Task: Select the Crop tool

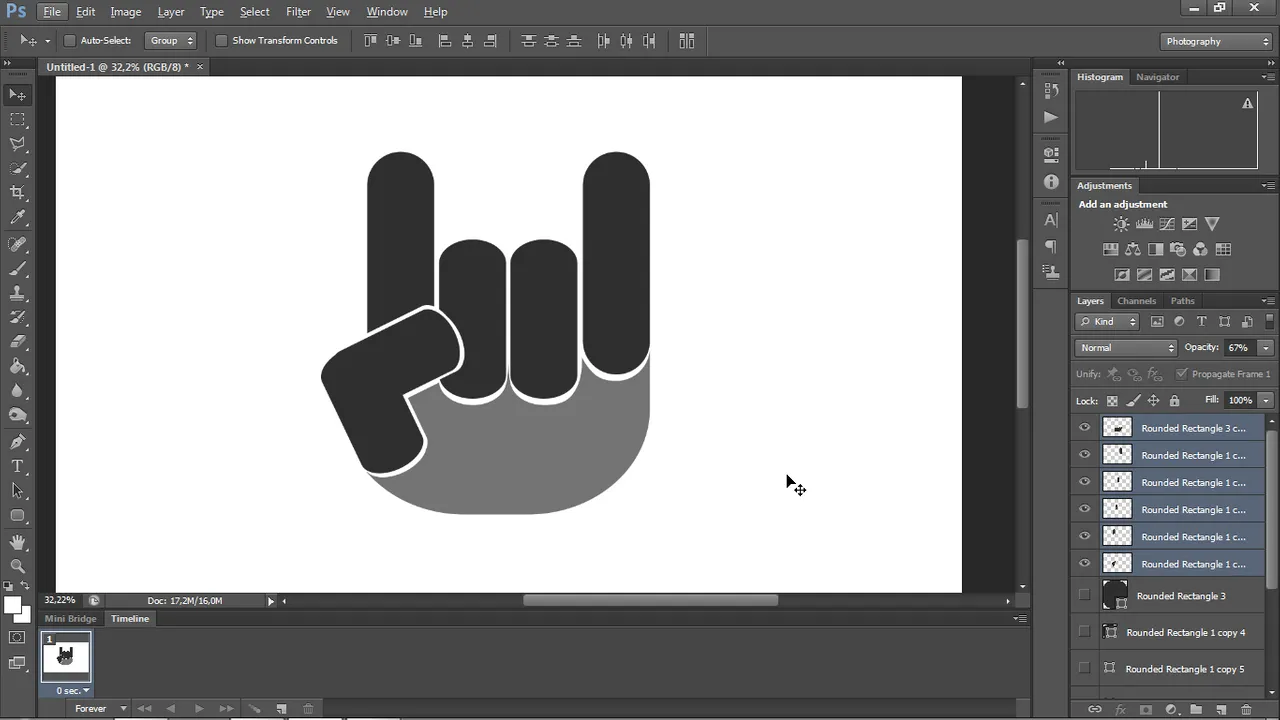Action: pos(17,193)
